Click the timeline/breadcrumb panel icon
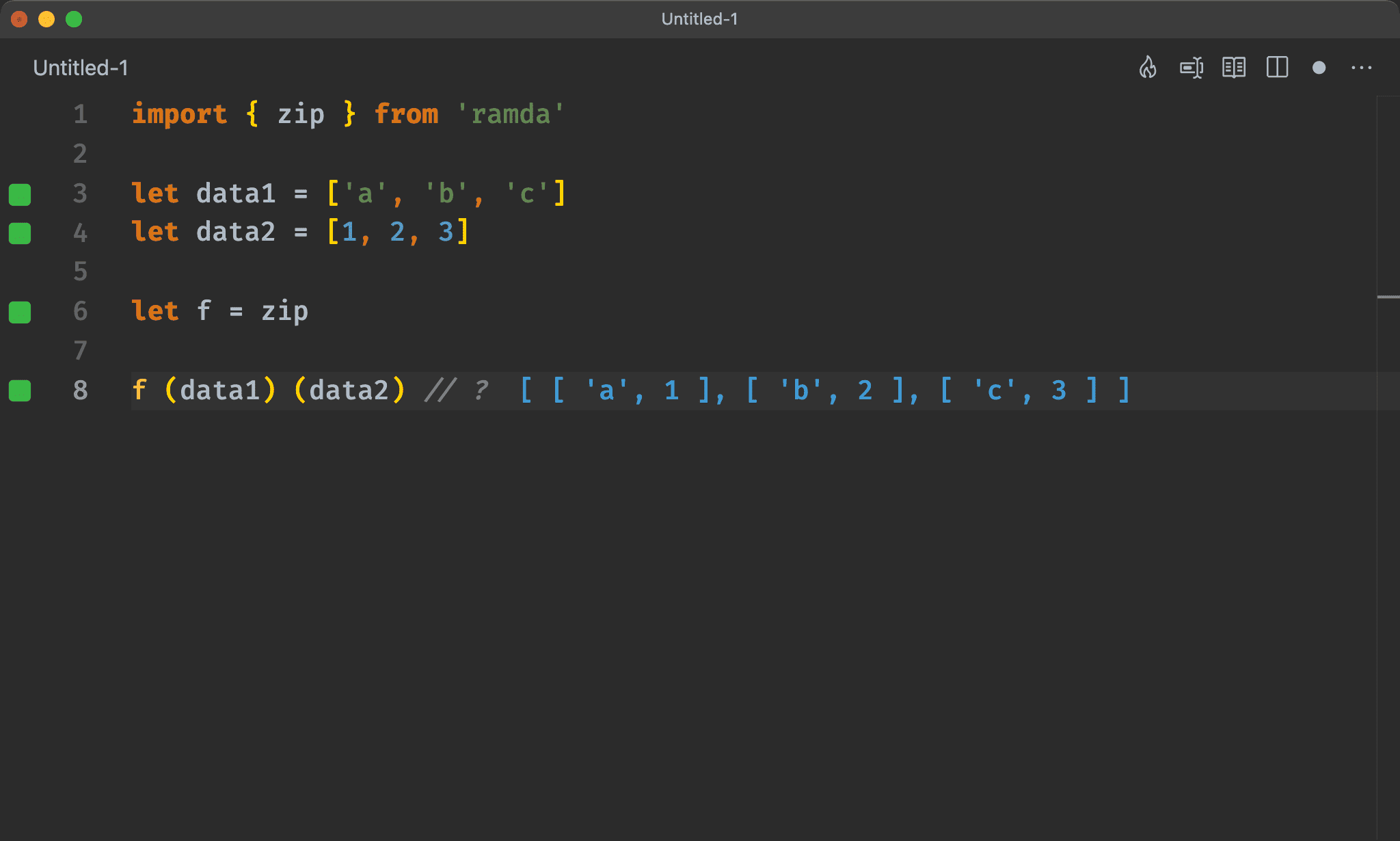Image resolution: width=1400 pixels, height=841 pixels. [x=1192, y=67]
